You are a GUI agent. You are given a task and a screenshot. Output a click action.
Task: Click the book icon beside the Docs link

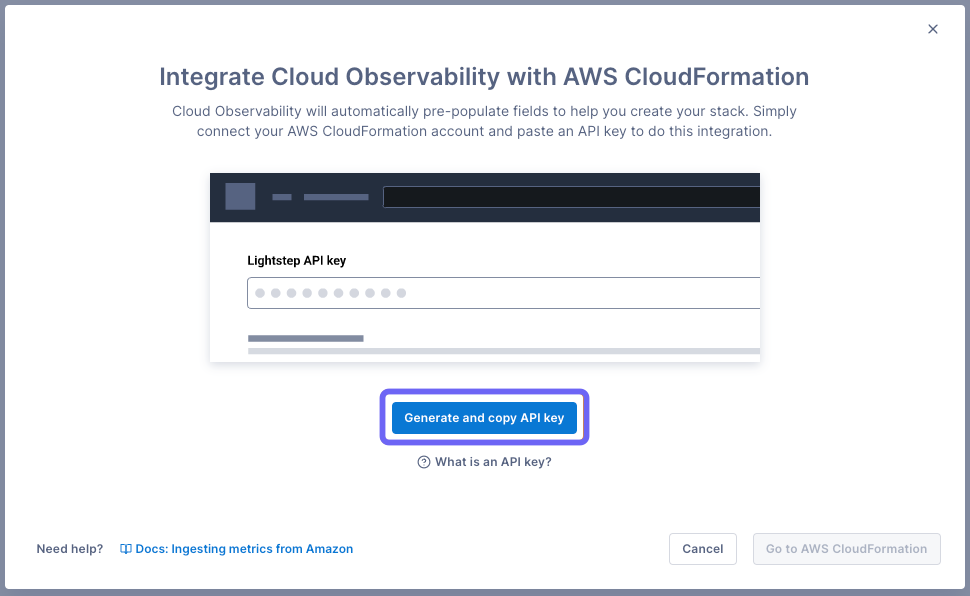[126, 548]
